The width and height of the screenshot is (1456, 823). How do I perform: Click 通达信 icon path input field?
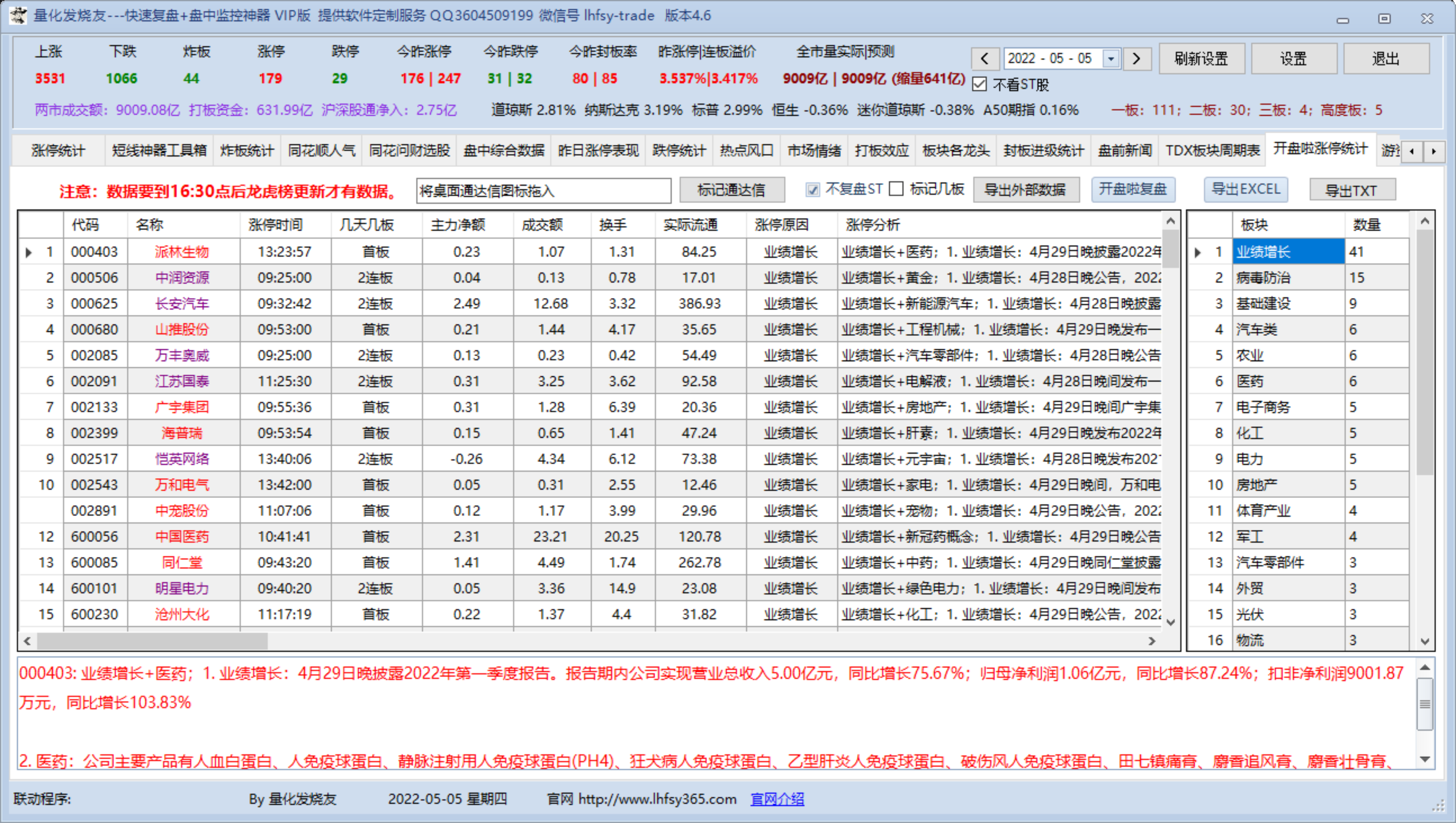[544, 190]
